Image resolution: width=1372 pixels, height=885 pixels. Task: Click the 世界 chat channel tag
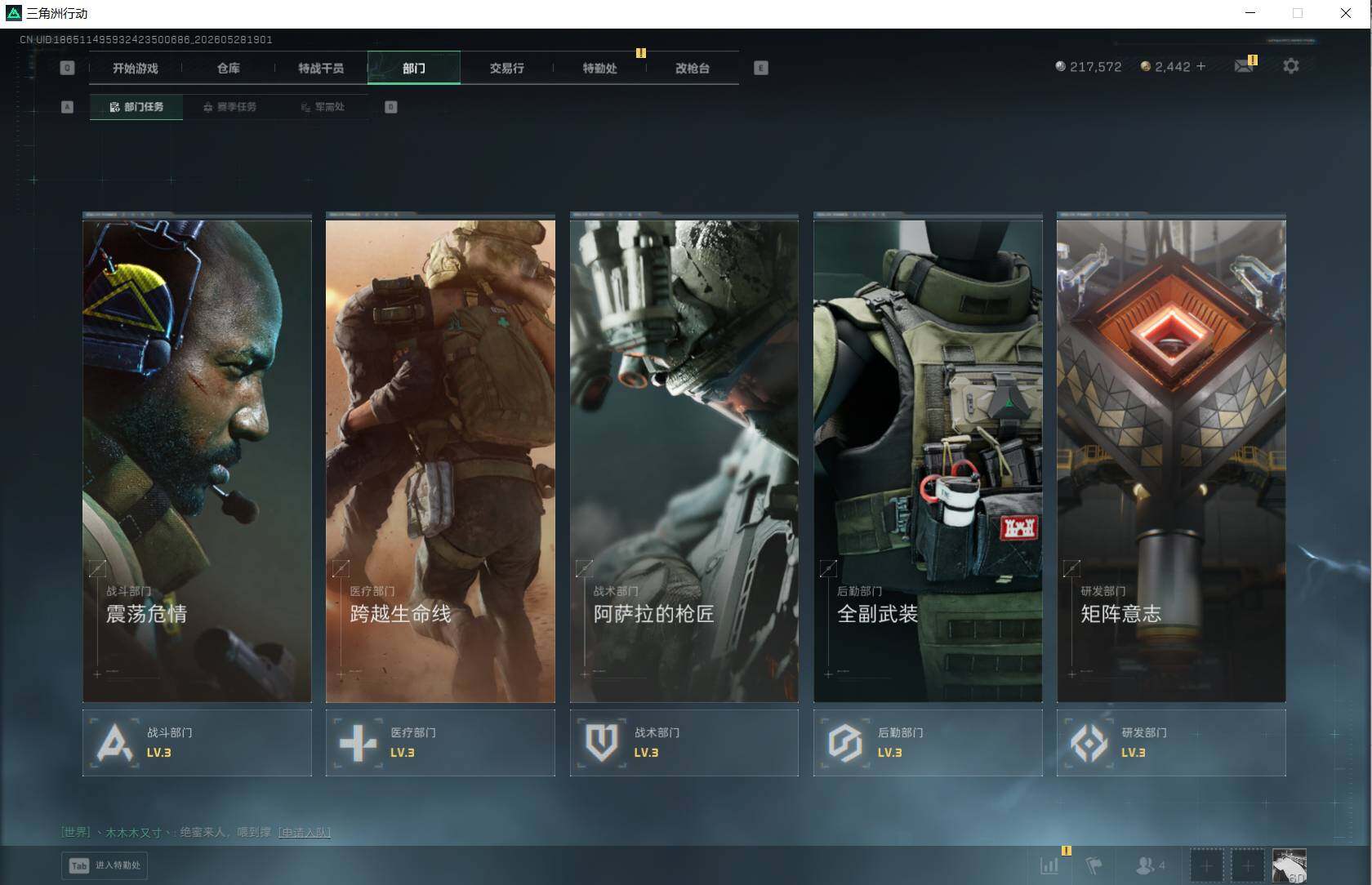pyautogui.click(x=76, y=832)
